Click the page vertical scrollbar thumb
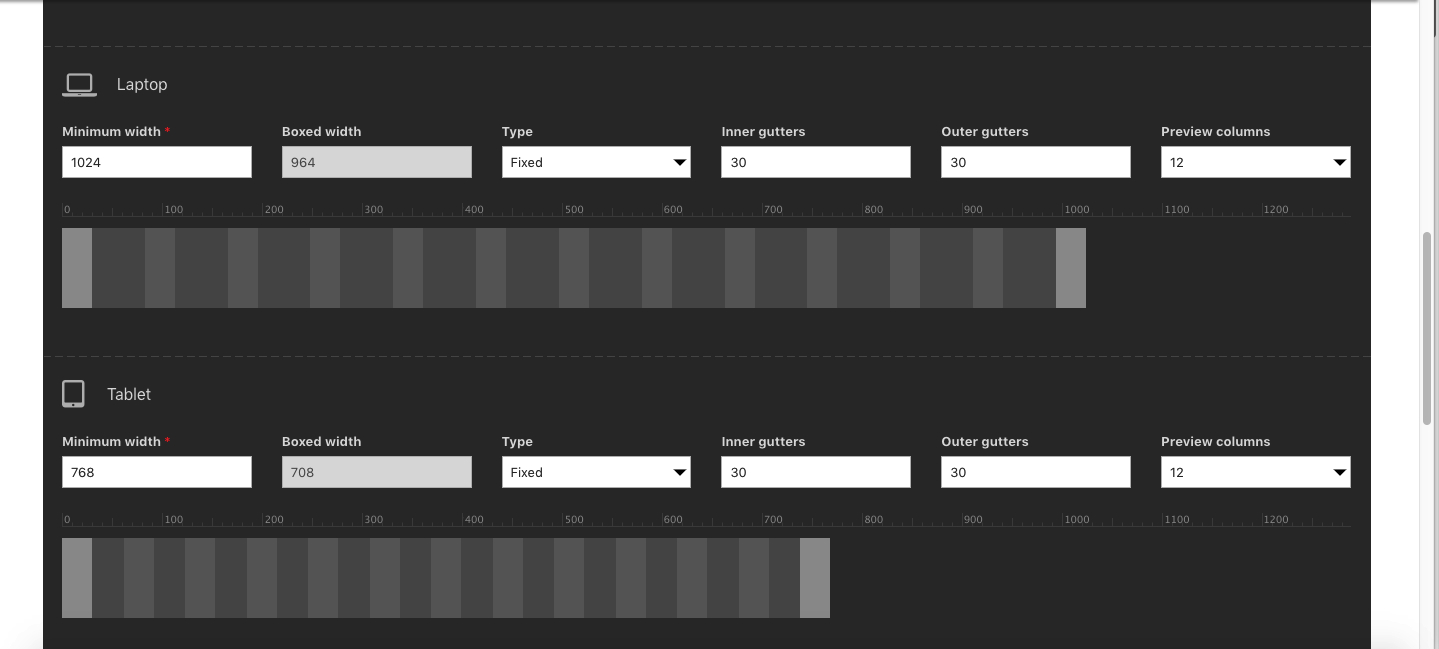The width and height of the screenshot is (1439, 649). point(1428,328)
